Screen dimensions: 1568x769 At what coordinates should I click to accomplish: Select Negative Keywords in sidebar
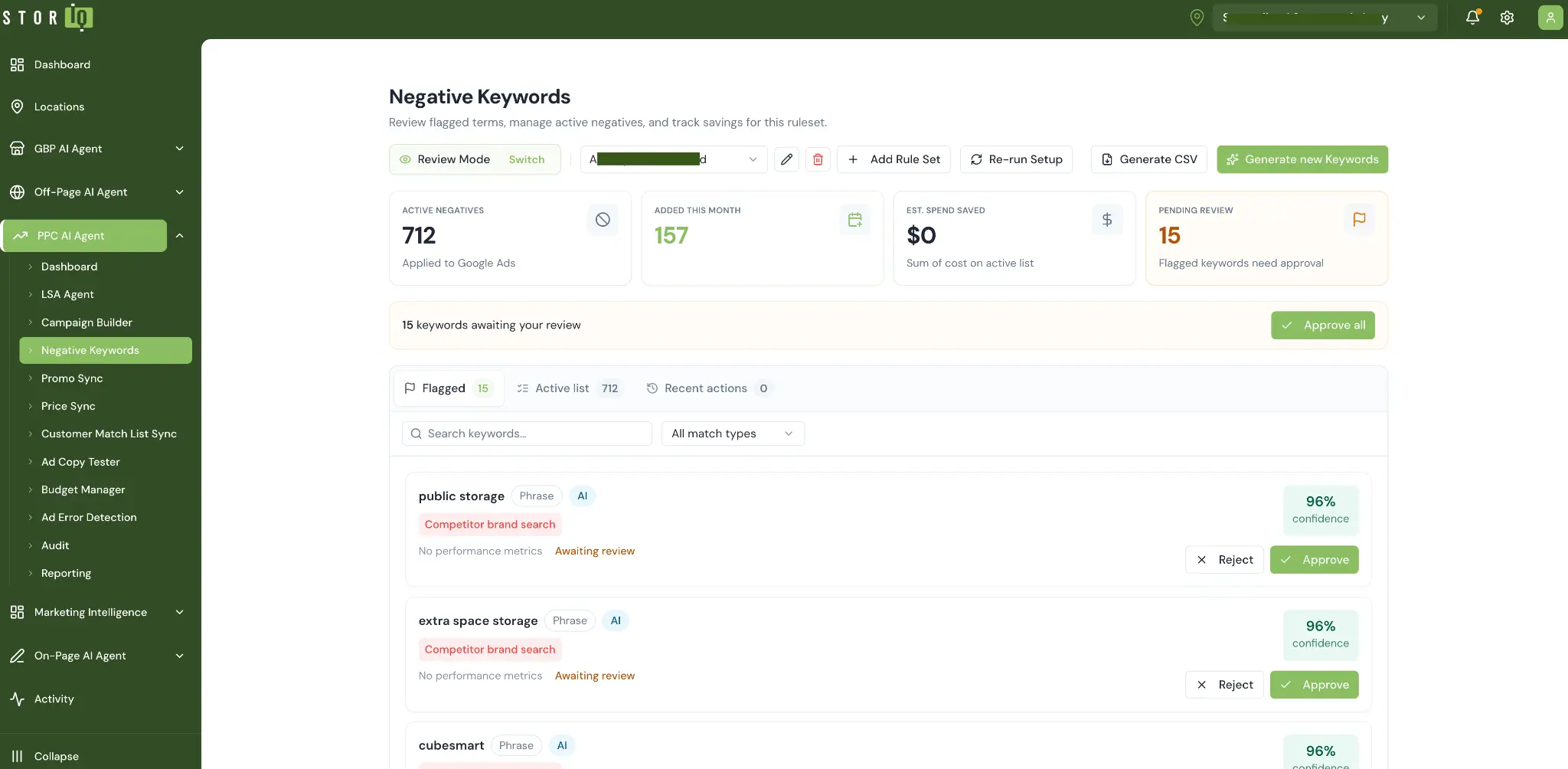click(x=106, y=350)
